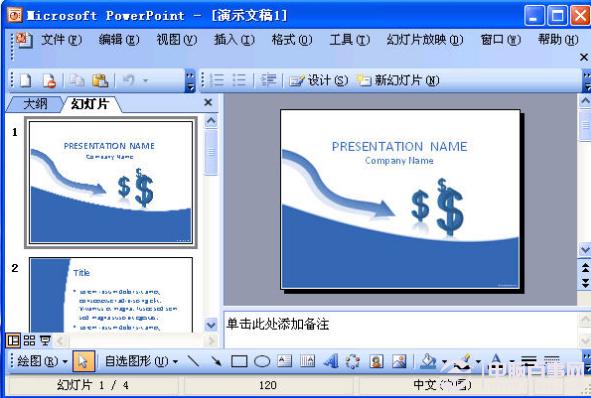The image size is (591, 398).
Task: Open the 工具(T) Tools menu
Action: 350,40
